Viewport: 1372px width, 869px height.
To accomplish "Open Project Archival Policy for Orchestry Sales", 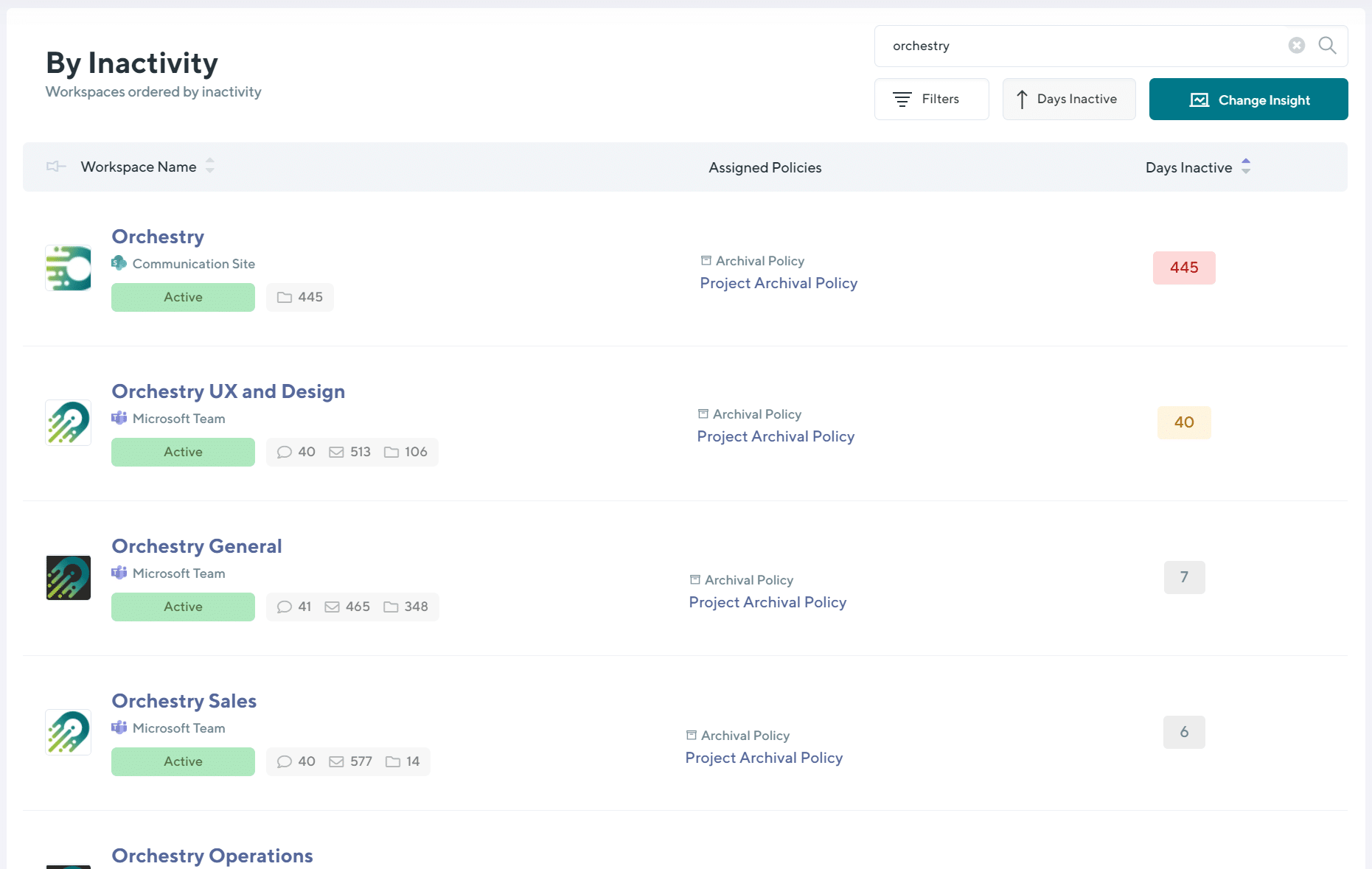I will point(764,758).
